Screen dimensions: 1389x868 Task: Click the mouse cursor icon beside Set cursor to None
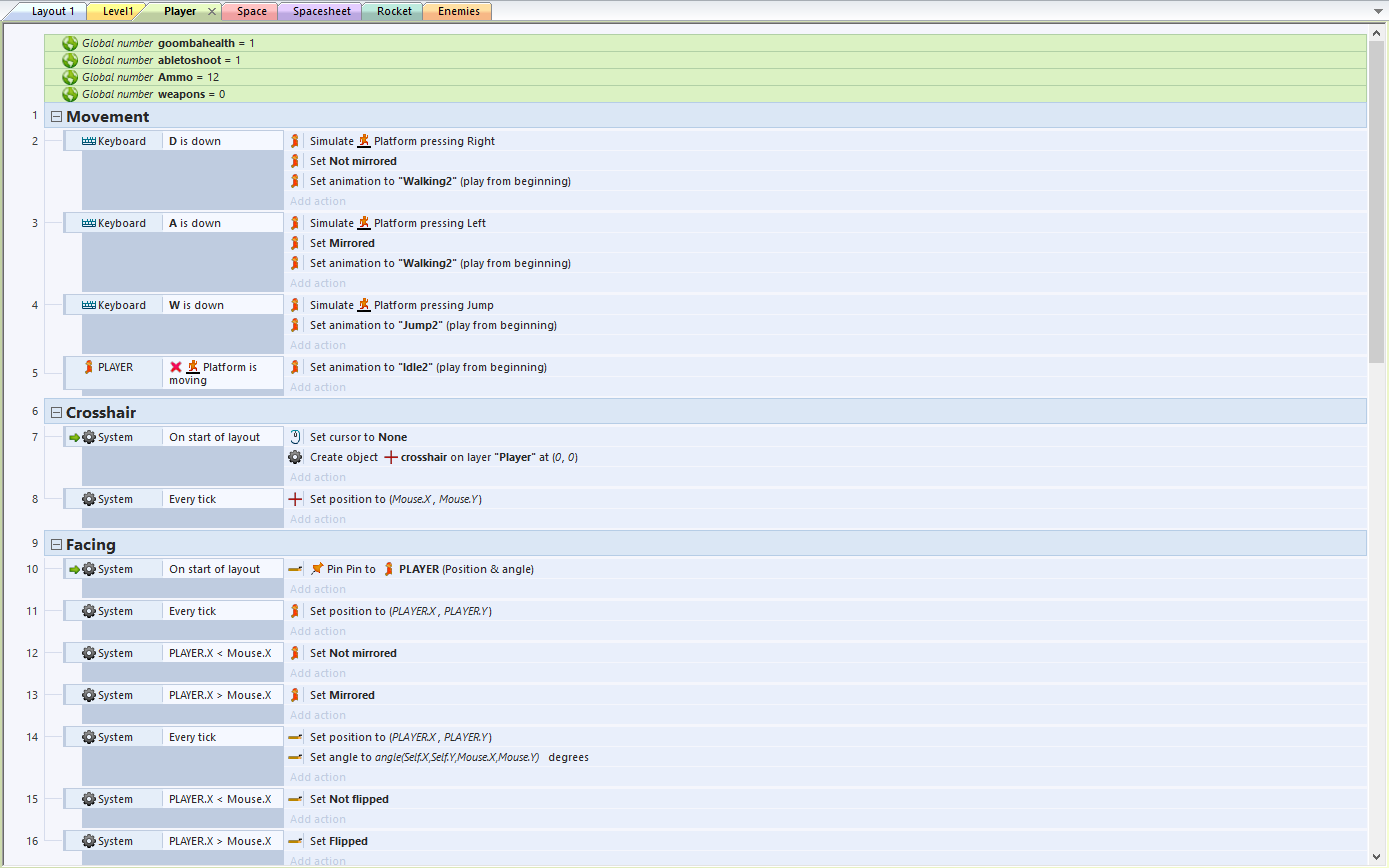pos(295,437)
